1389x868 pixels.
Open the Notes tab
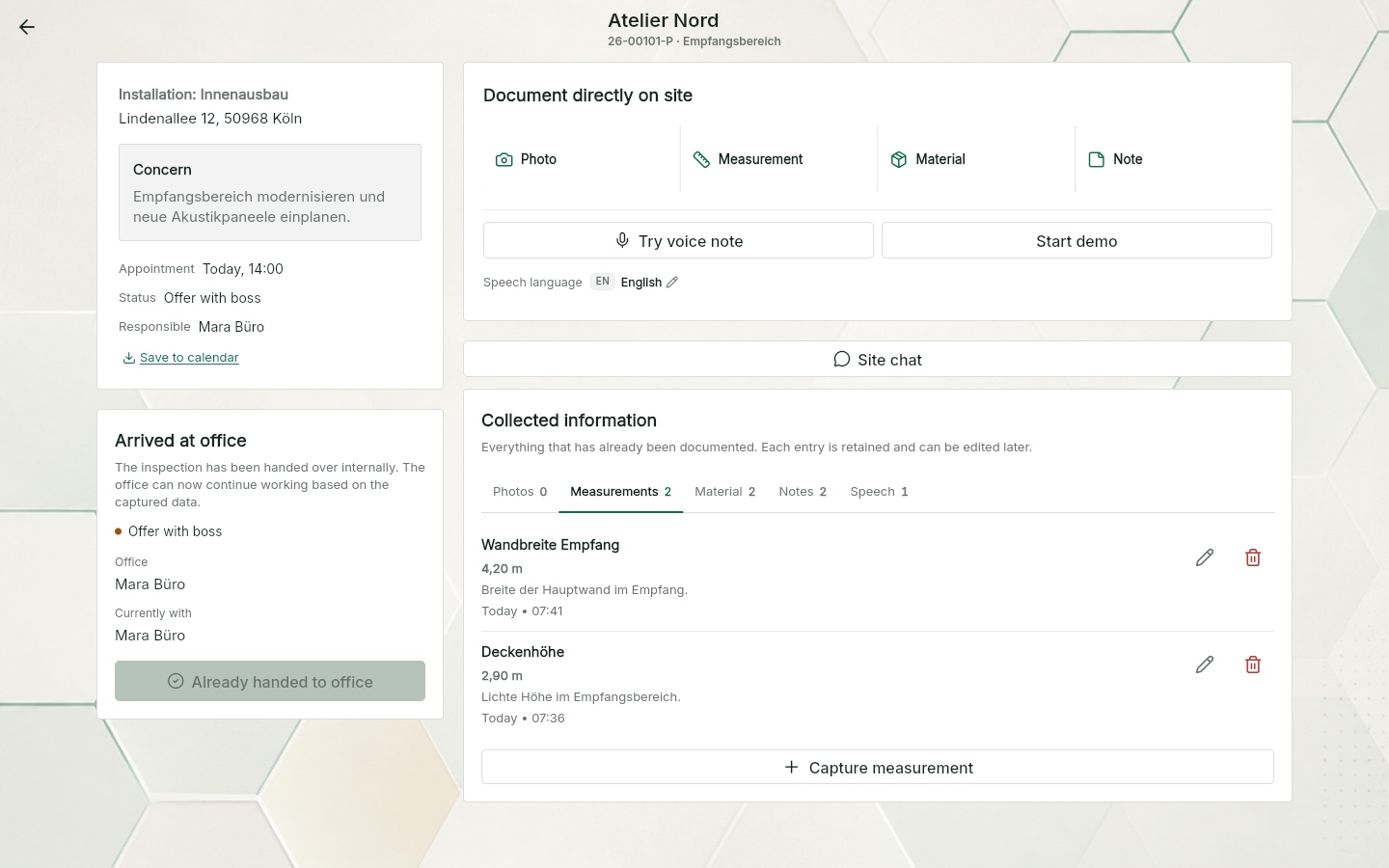803,492
